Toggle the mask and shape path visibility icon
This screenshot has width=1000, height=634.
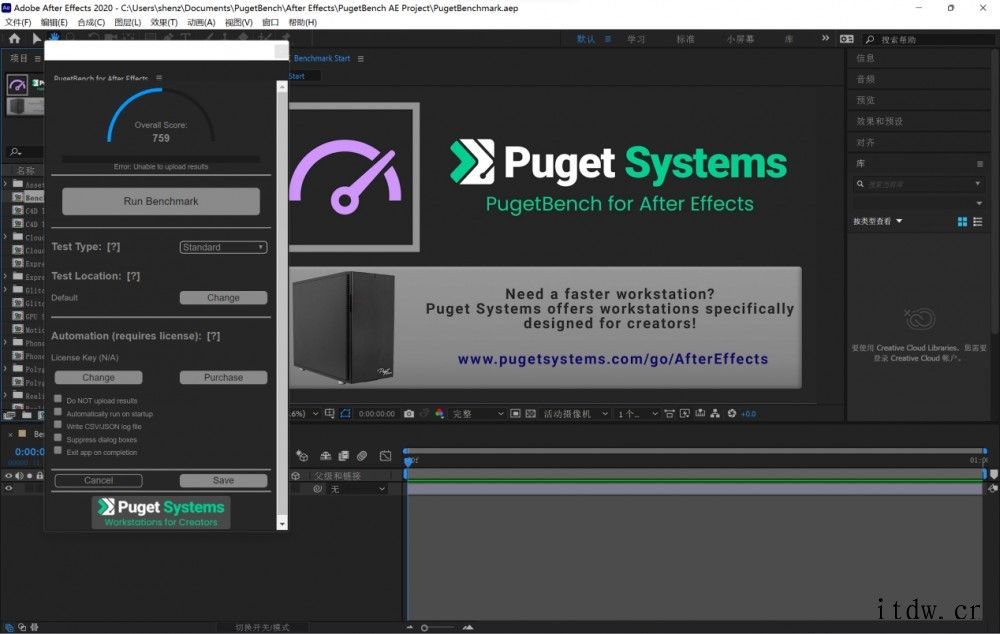coord(346,414)
